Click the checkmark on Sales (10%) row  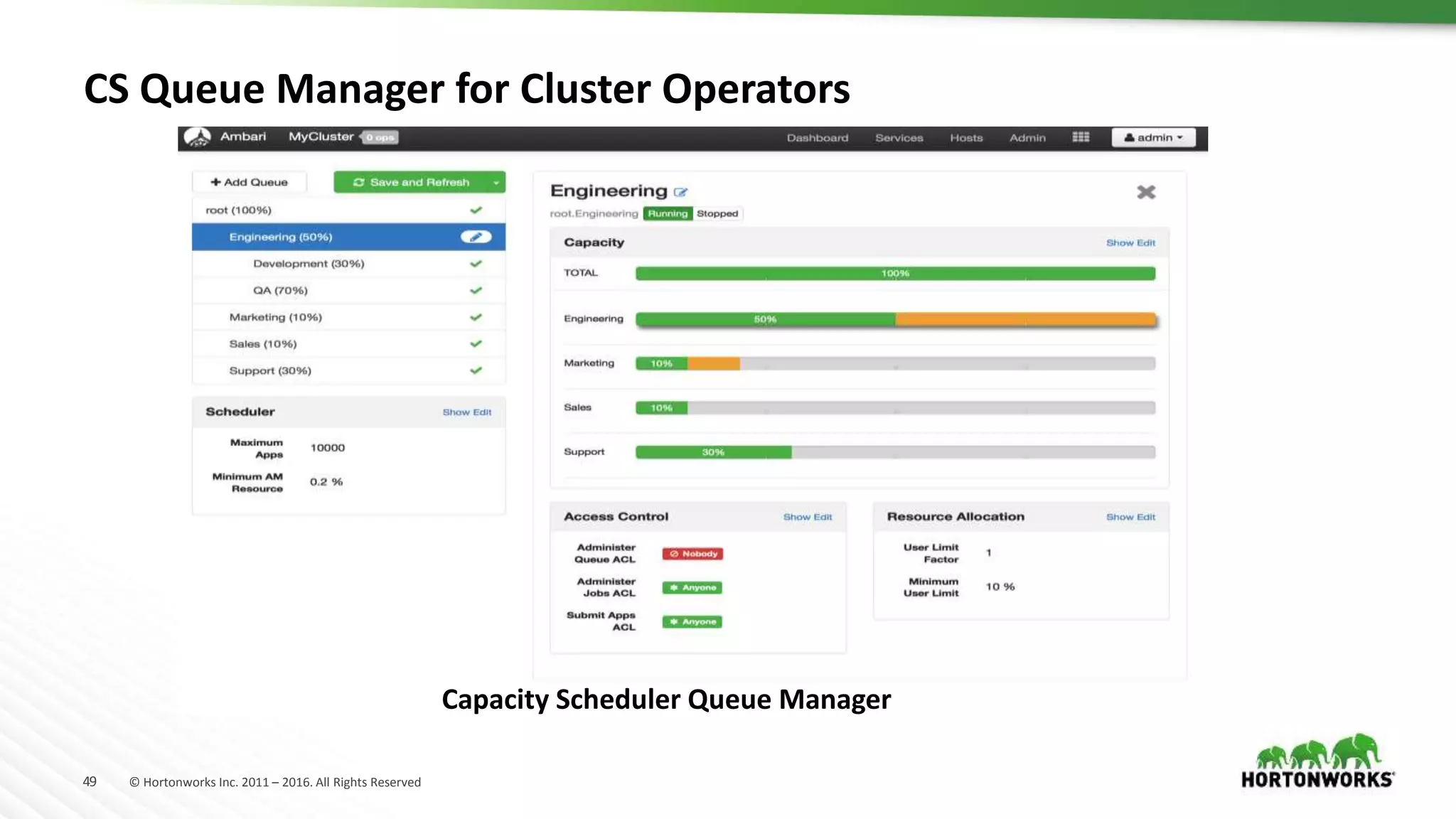coord(476,344)
